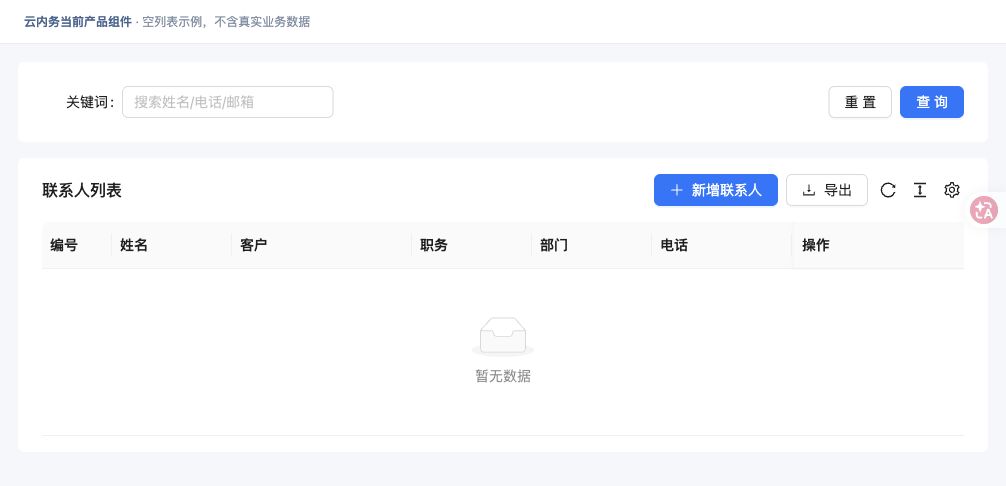1006x486 pixels.
Task: Click the 查询 query button
Action: 932,102
